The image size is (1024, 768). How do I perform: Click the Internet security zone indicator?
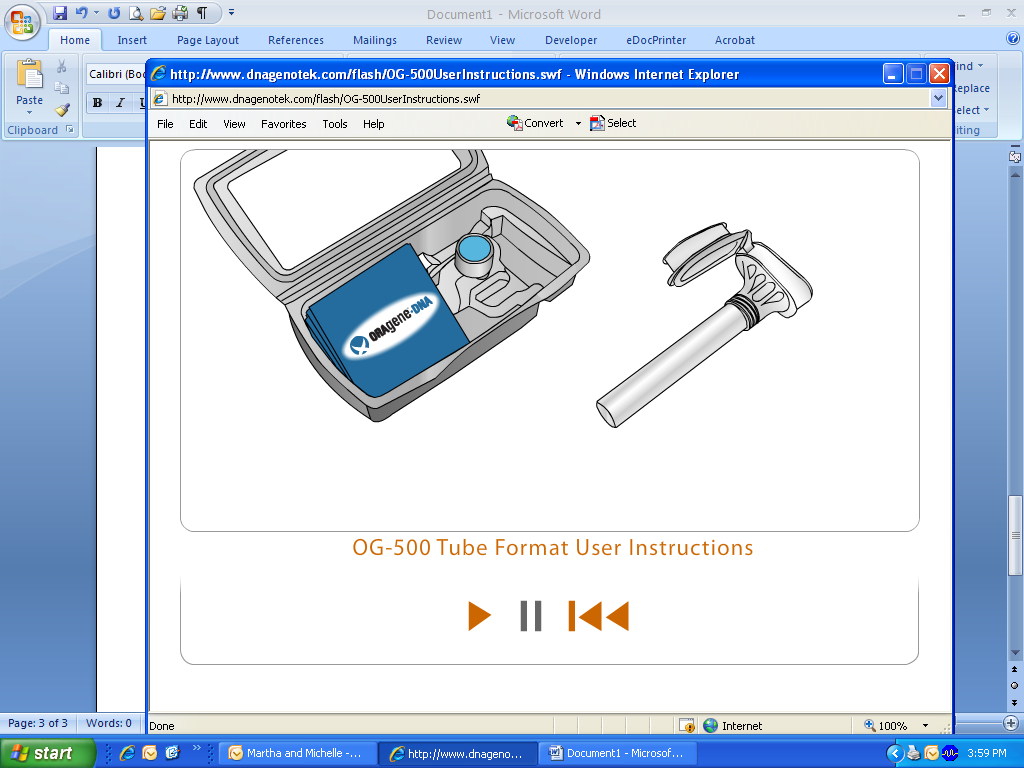pyautogui.click(x=733, y=726)
